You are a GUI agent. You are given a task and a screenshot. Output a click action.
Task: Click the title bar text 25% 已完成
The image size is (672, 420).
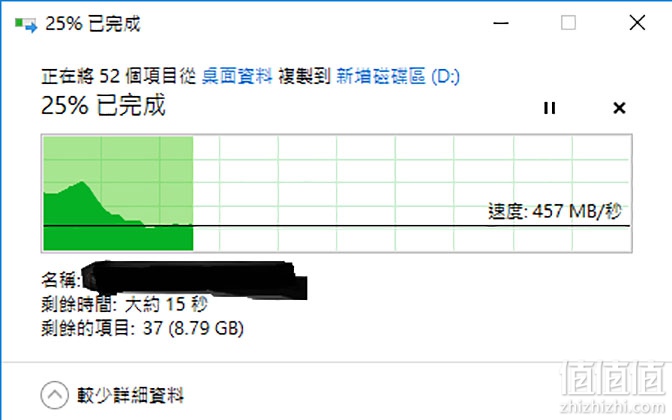click(93, 24)
